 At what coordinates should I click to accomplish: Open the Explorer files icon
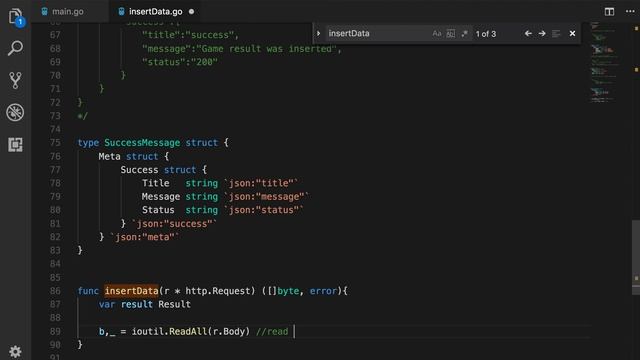click(16, 17)
